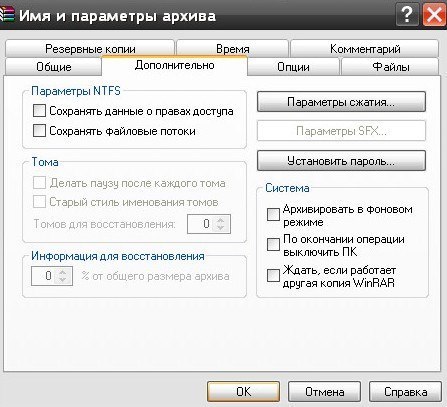
Task: Select the Дополнительно tab
Action: tap(174, 65)
